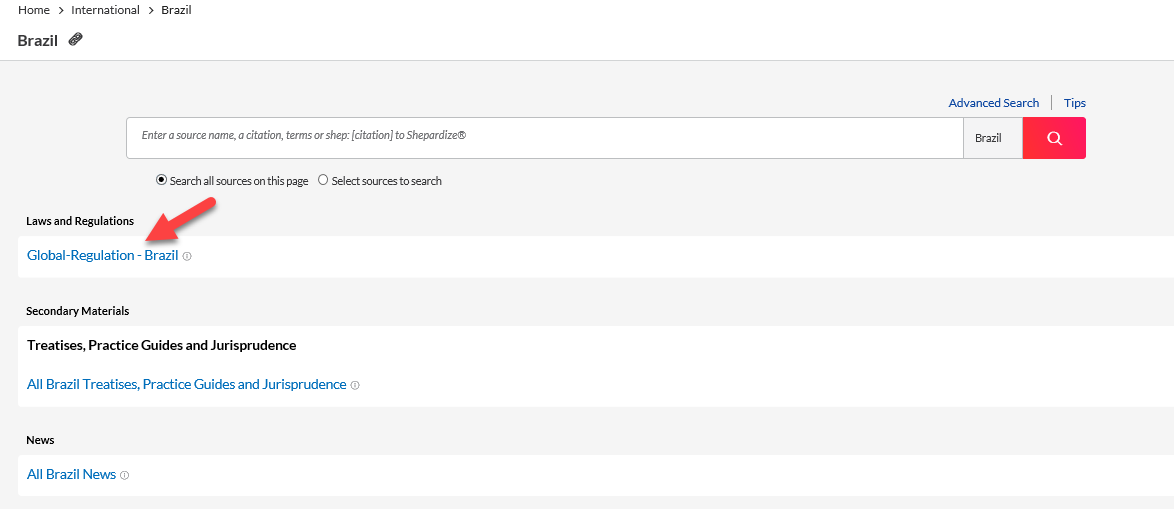Click the News section heading
The image size is (1174, 509).
coord(40,440)
